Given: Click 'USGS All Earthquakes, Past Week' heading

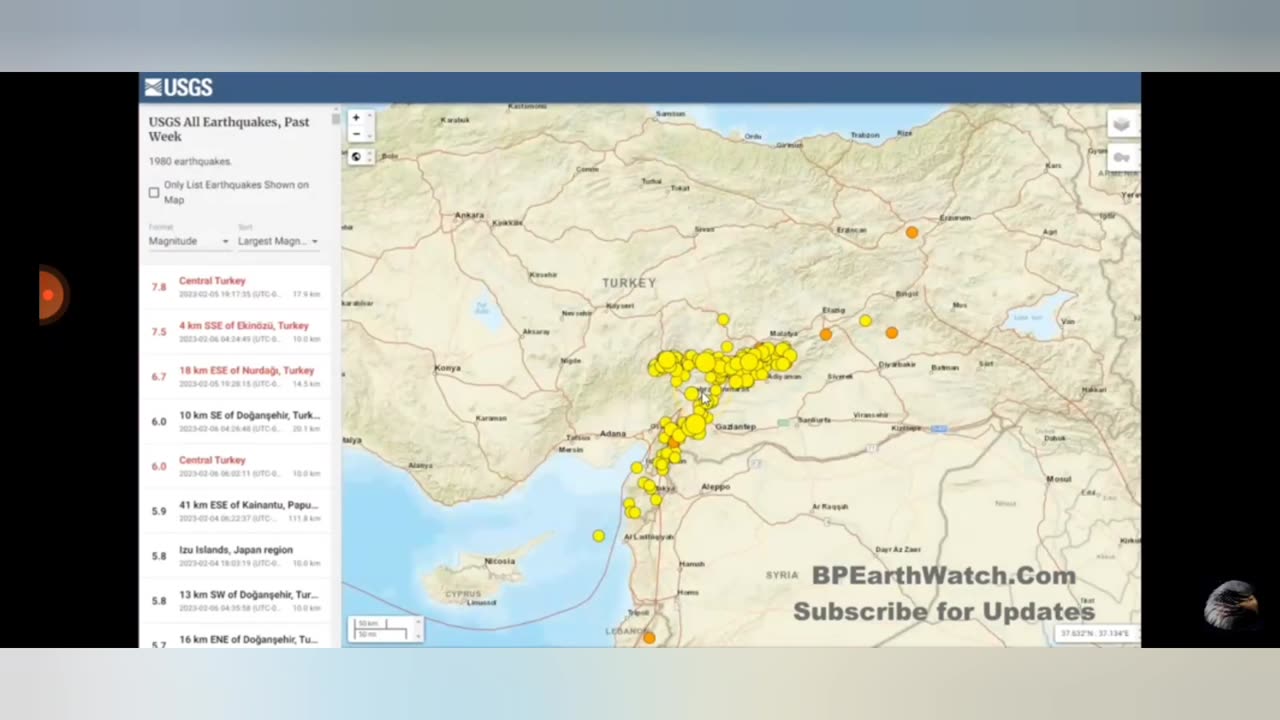Looking at the screenshot, I should tap(229, 130).
